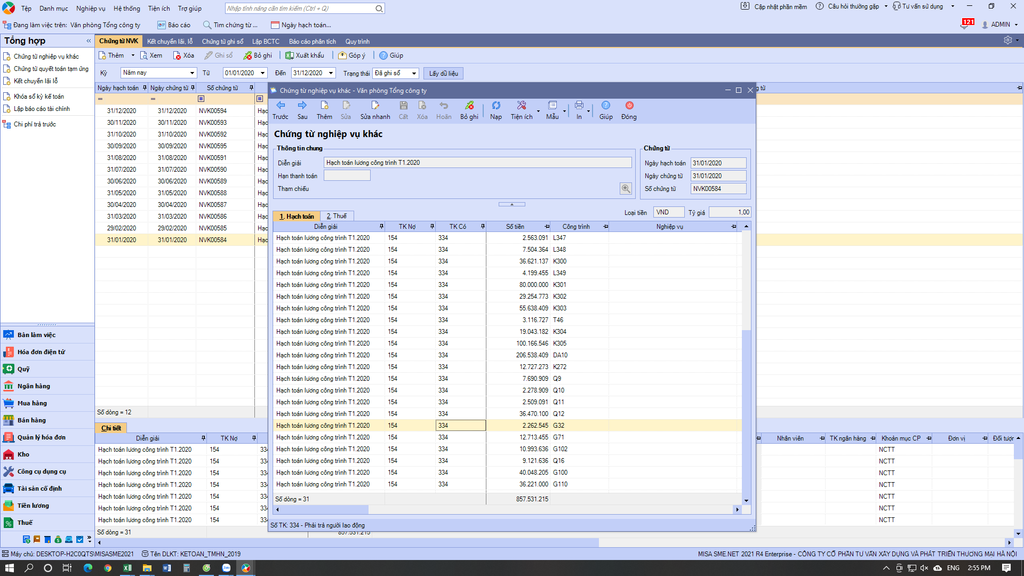Open Kho module in sidebar
1024x576 pixels.
tap(47, 454)
